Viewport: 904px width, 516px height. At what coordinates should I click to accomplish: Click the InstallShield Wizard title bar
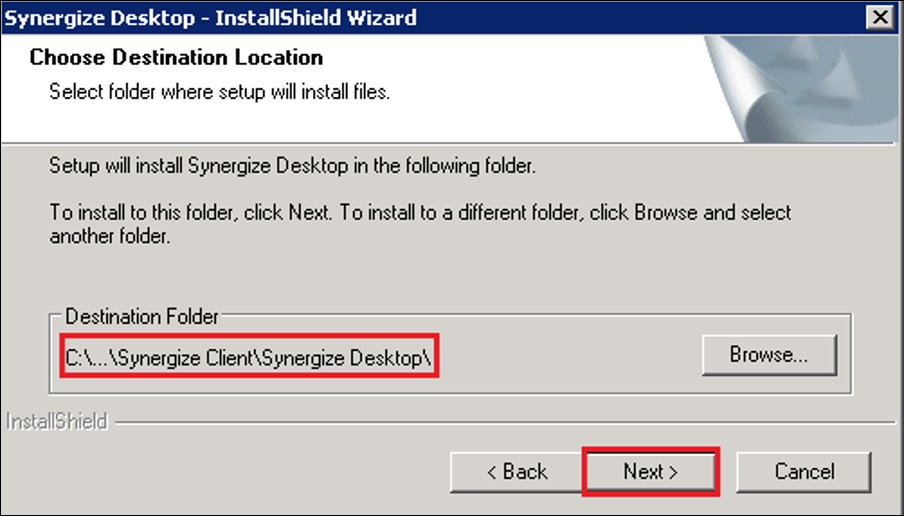pos(400,18)
